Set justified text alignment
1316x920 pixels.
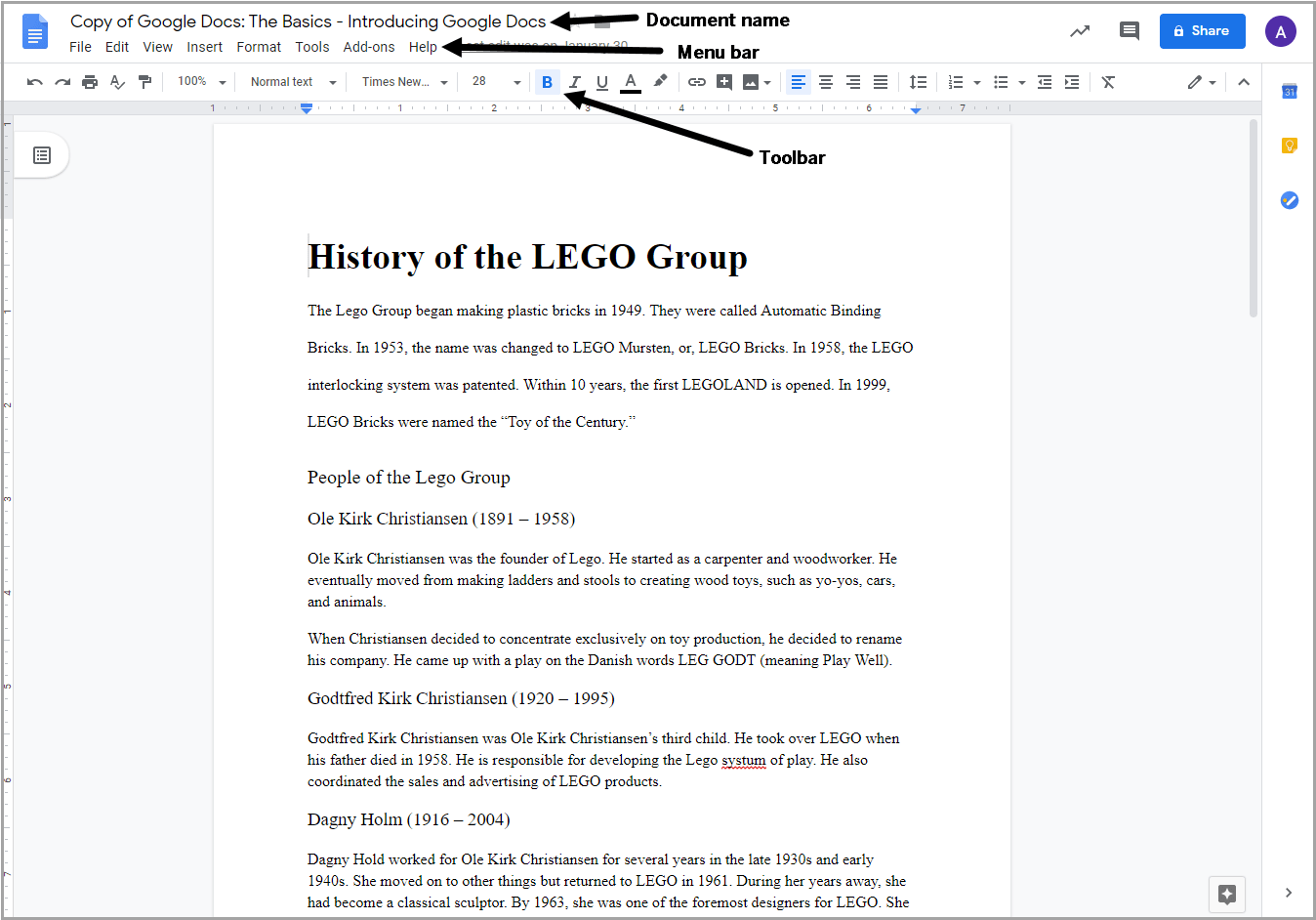pos(881,82)
